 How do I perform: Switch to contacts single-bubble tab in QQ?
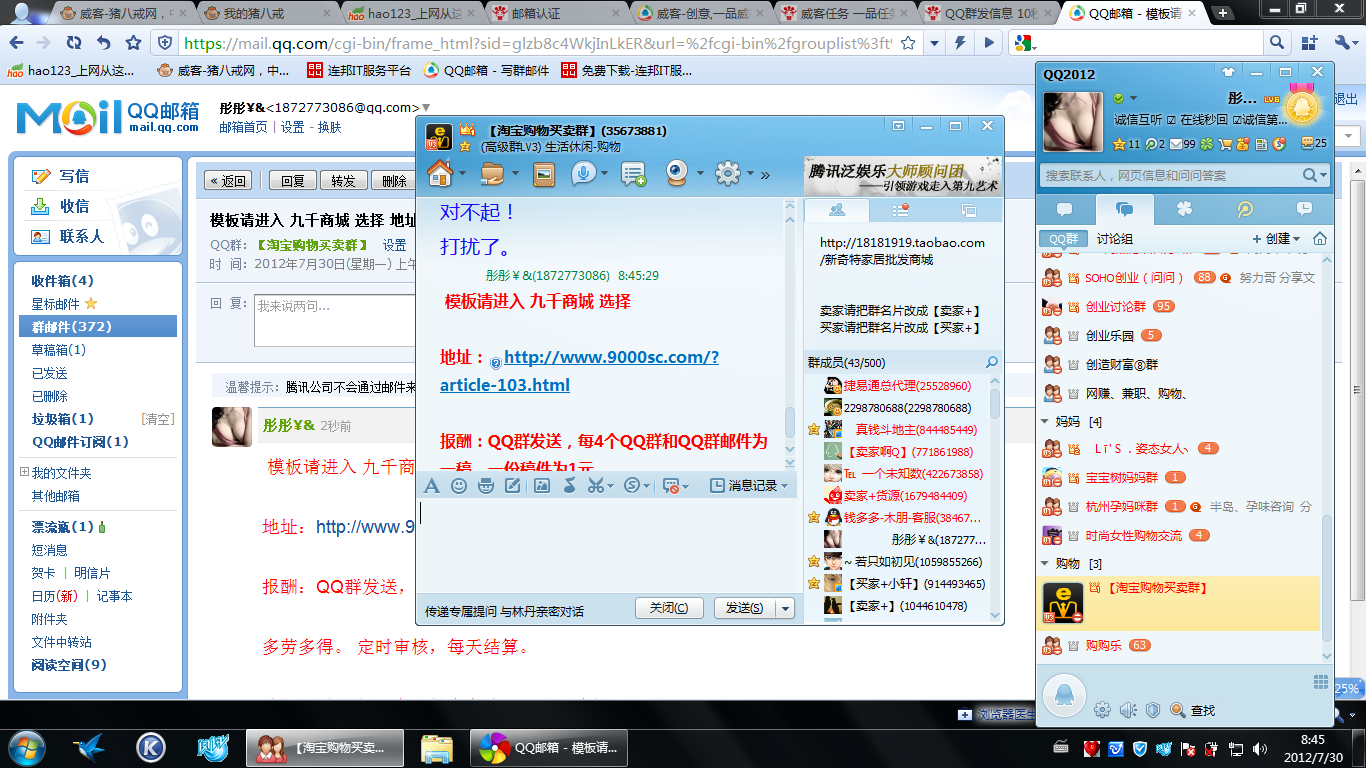point(1065,209)
